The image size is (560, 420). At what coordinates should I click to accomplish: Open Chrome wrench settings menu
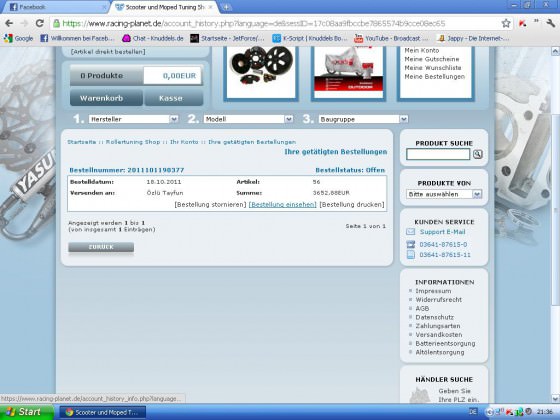[x=550, y=24]
